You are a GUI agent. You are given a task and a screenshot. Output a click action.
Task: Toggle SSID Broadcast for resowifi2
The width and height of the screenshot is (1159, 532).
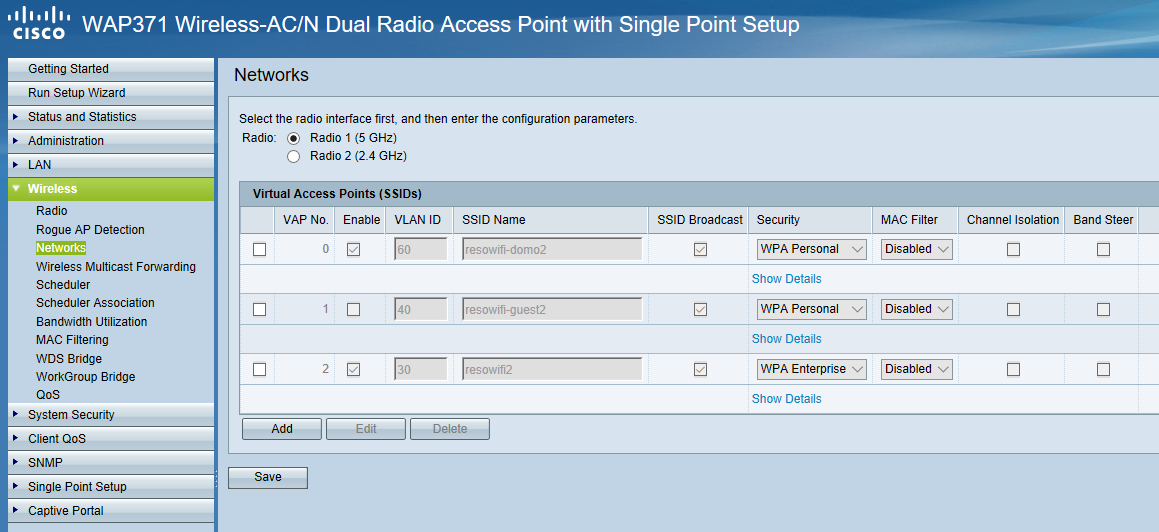pos(700,369)
